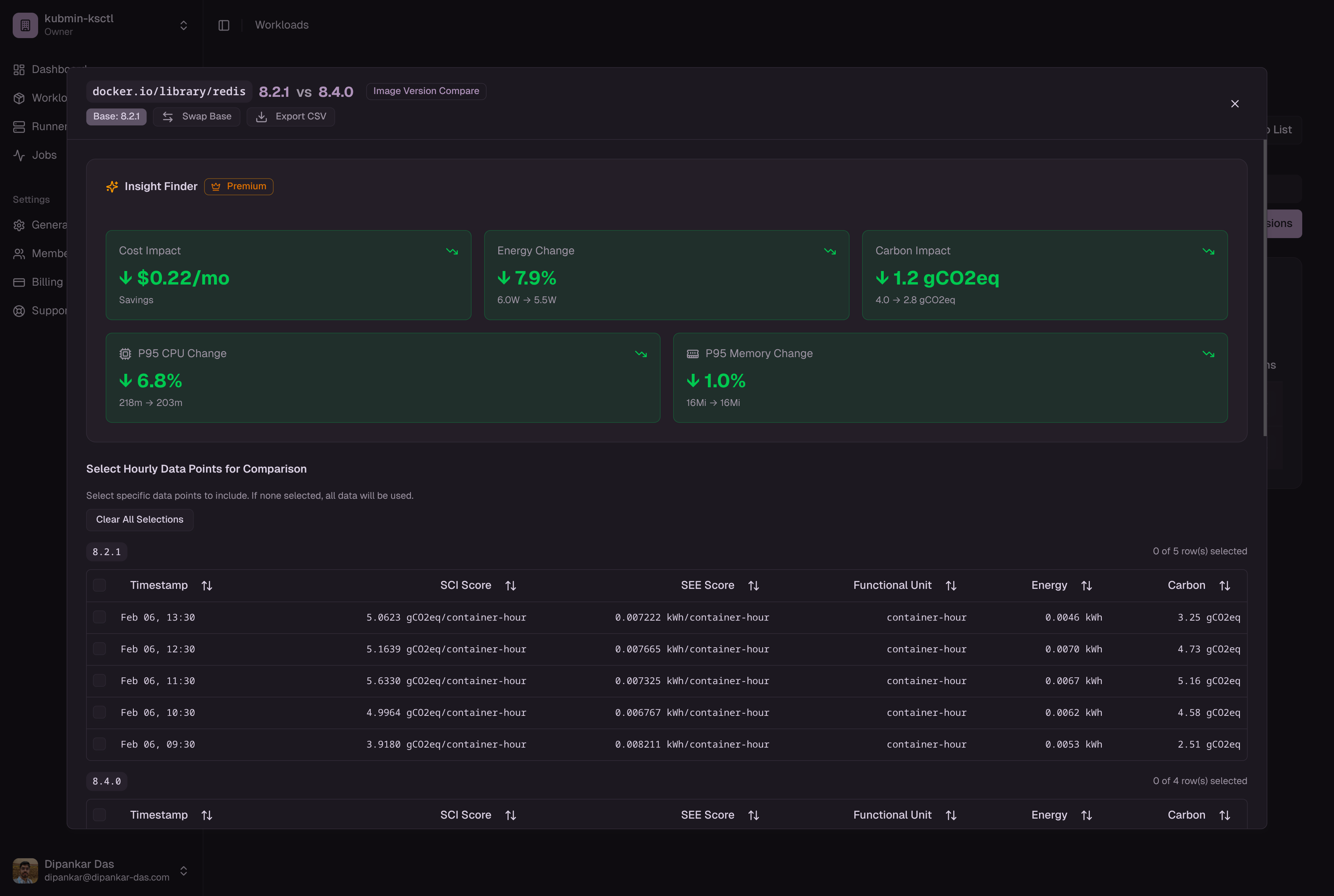This screenshot has height=896, width=1334.
Task: Close the image compare dialog
Action: 1234,104
